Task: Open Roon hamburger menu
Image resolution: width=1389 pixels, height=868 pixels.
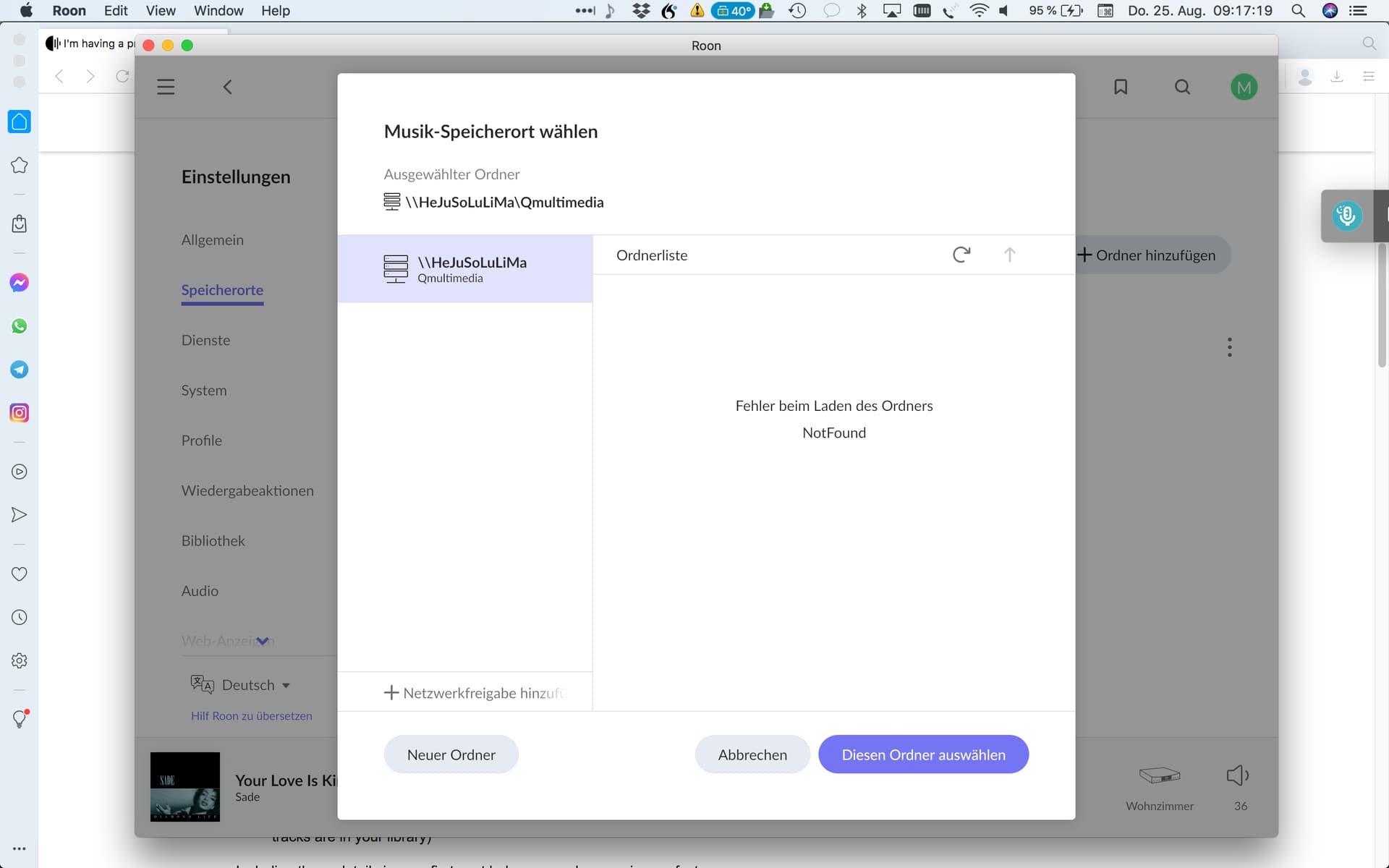Action: (x=166, y=87)
